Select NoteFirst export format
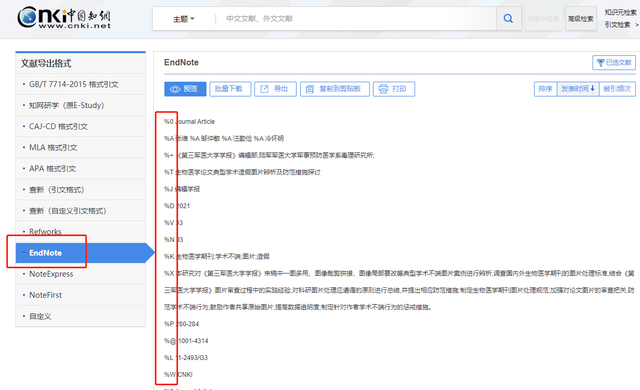640x390 pixels. click(x=80, y=295)
